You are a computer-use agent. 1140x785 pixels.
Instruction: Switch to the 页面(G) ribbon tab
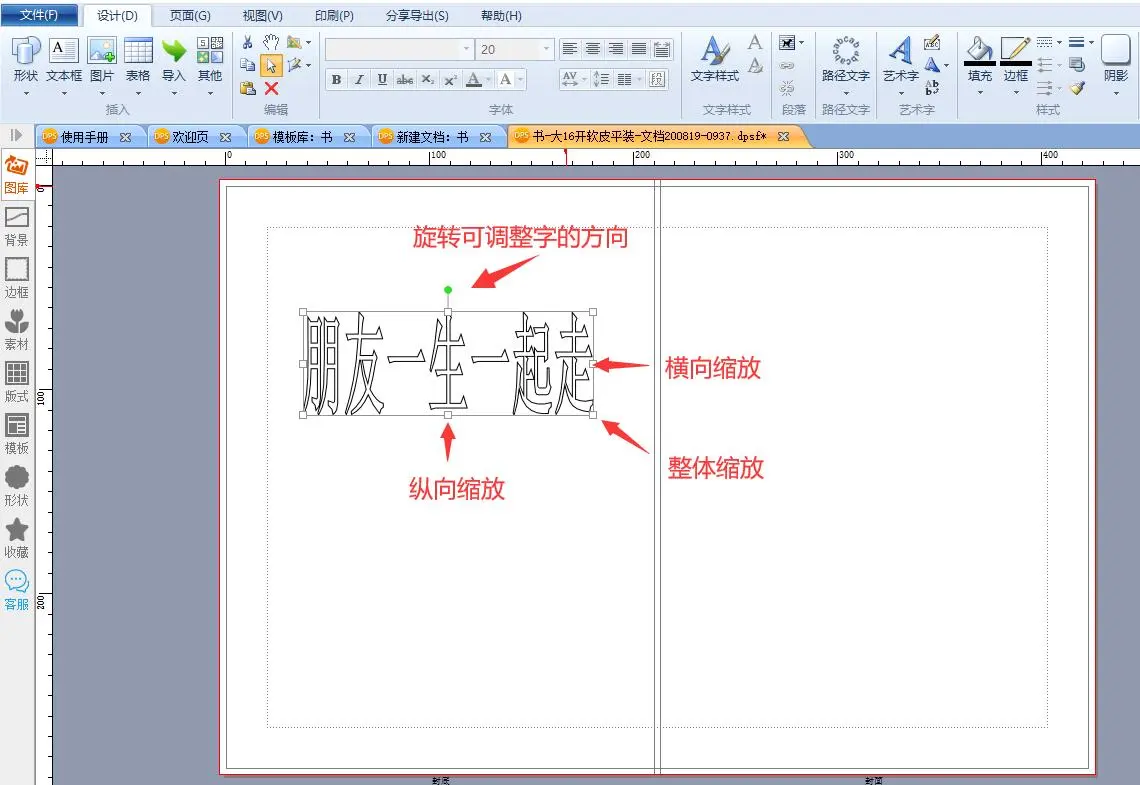190,16
